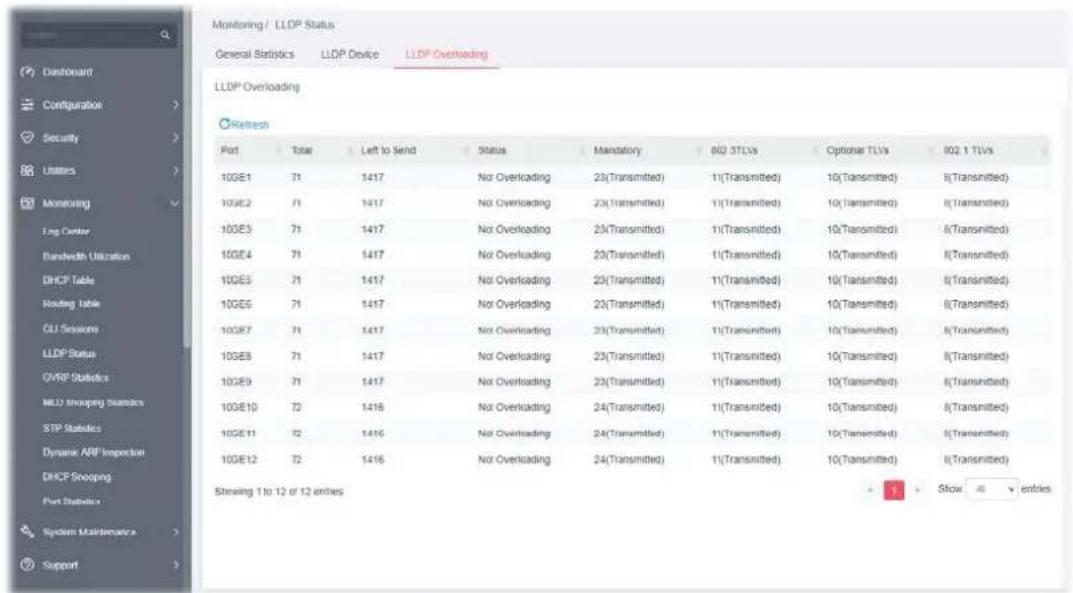Sort by 802.1 TLVs column header
The height and width of the screenshot is (593, 1073).
[994, 150]
